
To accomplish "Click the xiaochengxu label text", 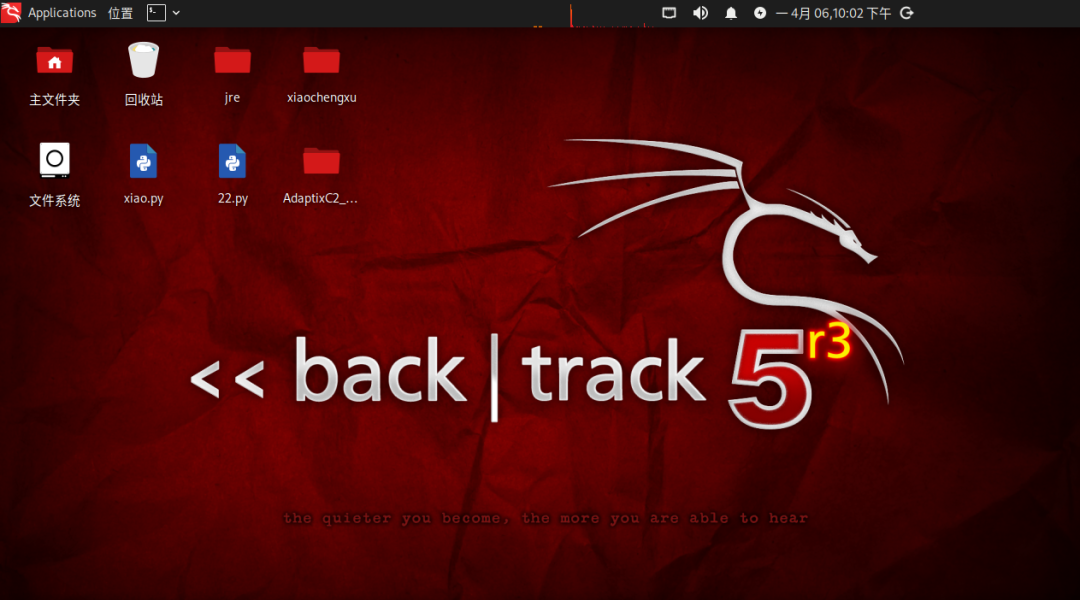I will tap(322, 98).
